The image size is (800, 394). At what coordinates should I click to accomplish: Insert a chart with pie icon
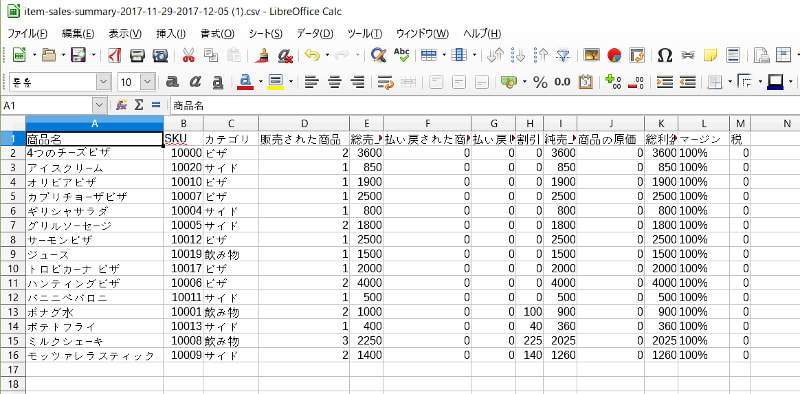(614, 55)
